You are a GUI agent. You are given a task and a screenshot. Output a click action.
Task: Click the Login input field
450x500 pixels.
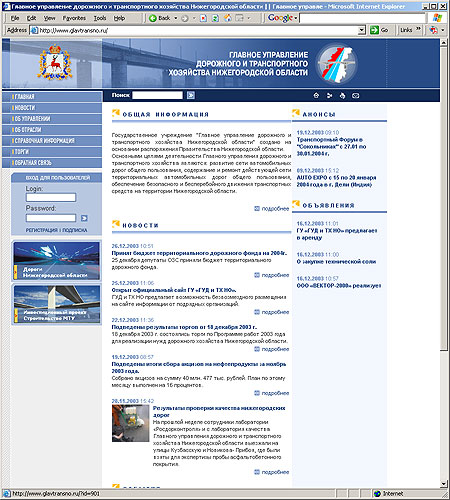51,197
